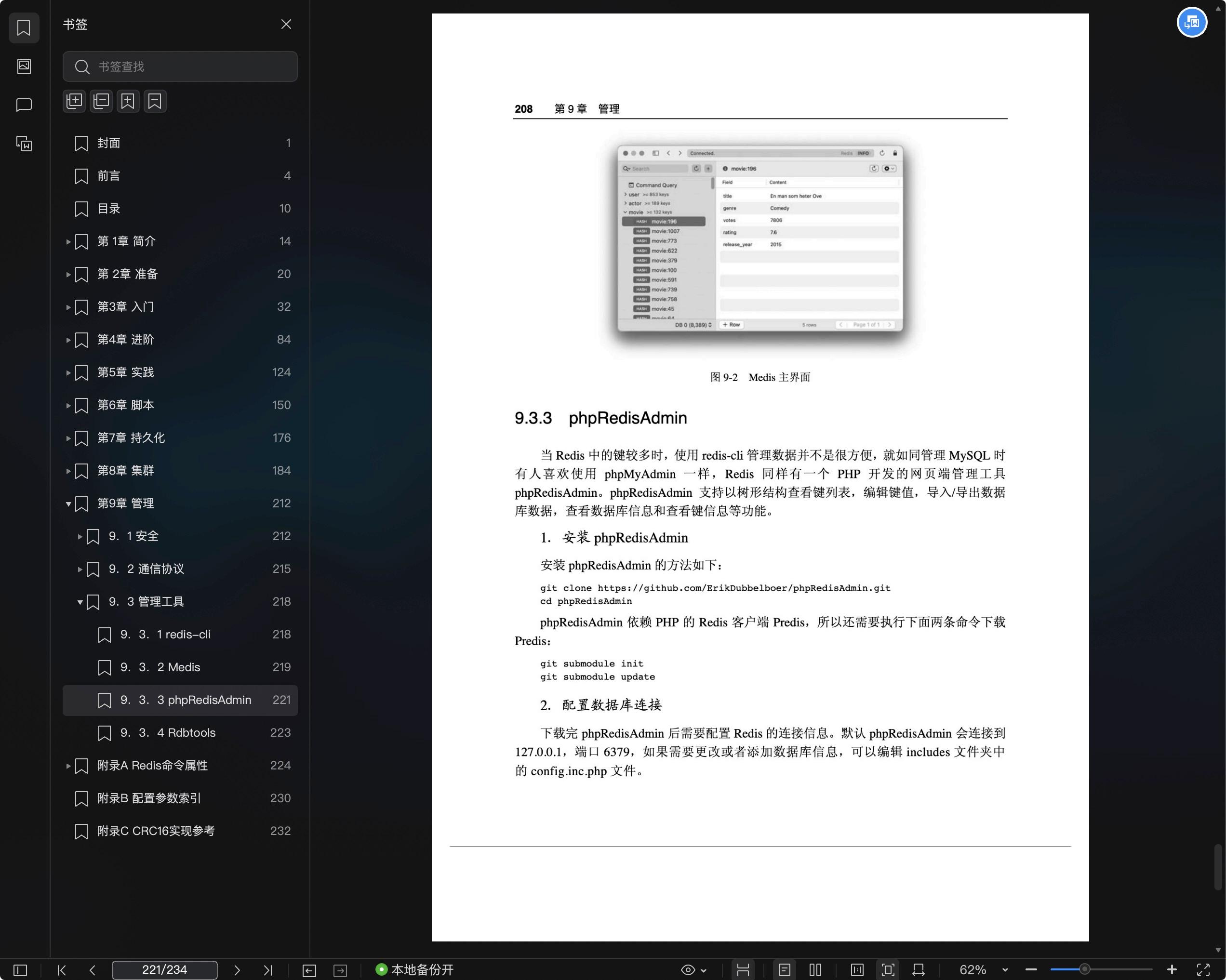The image size is (1226, 980).
Task: Toggle continuous scrolling mode icon
Action: tap(743, 970)
